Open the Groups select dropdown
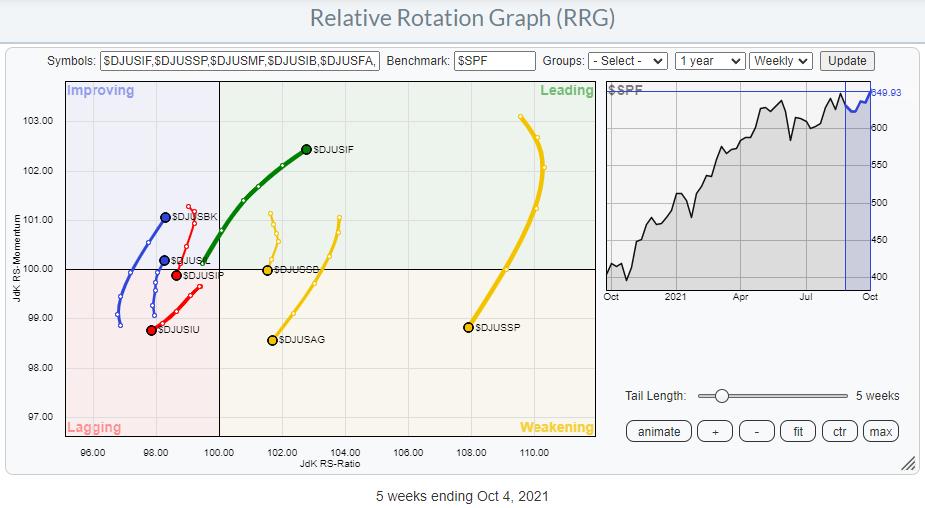Screen dimensions: 925x508 (x=627, y=61)
